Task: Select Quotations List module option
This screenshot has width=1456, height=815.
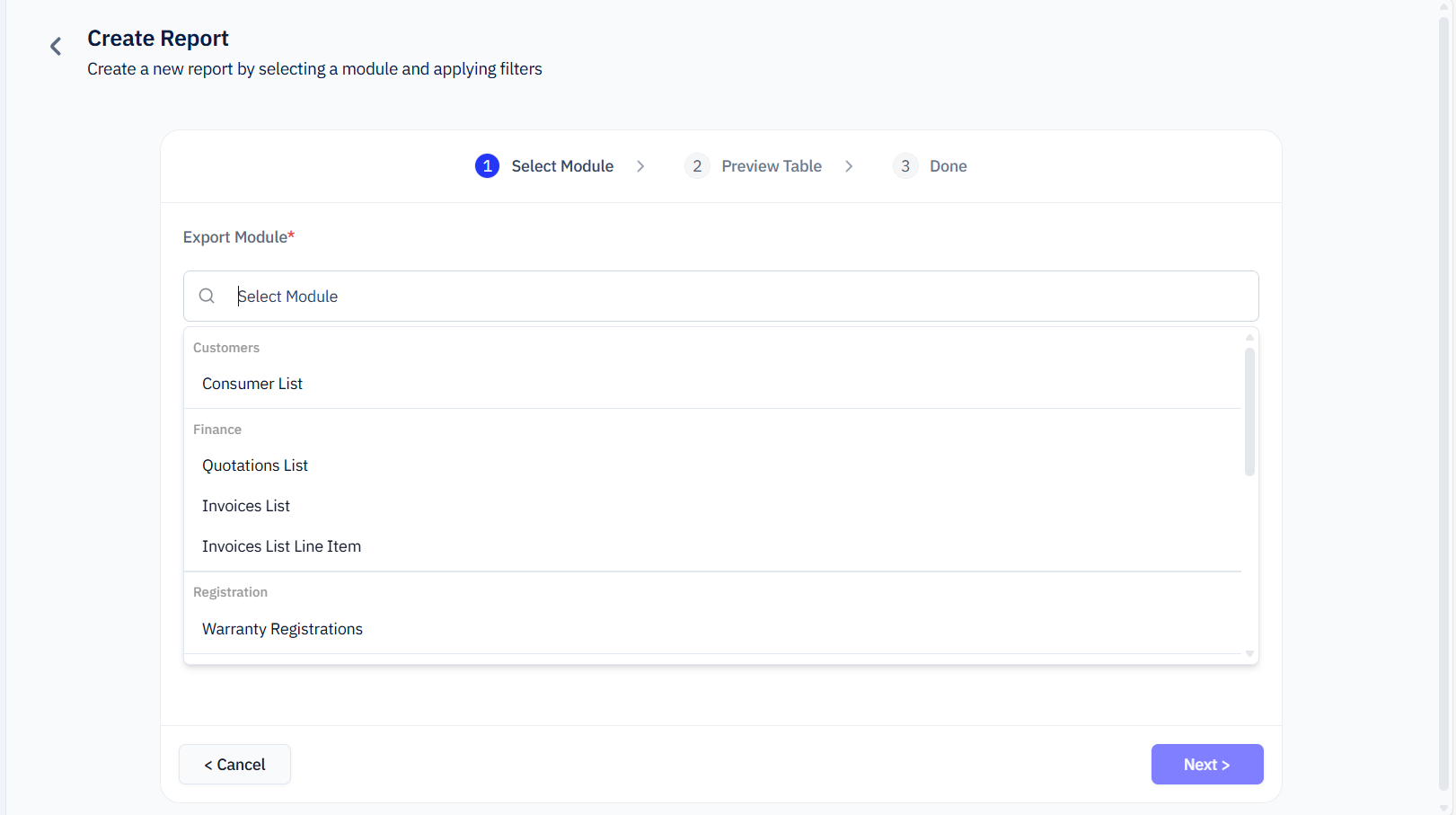Action: click(255, 465)
